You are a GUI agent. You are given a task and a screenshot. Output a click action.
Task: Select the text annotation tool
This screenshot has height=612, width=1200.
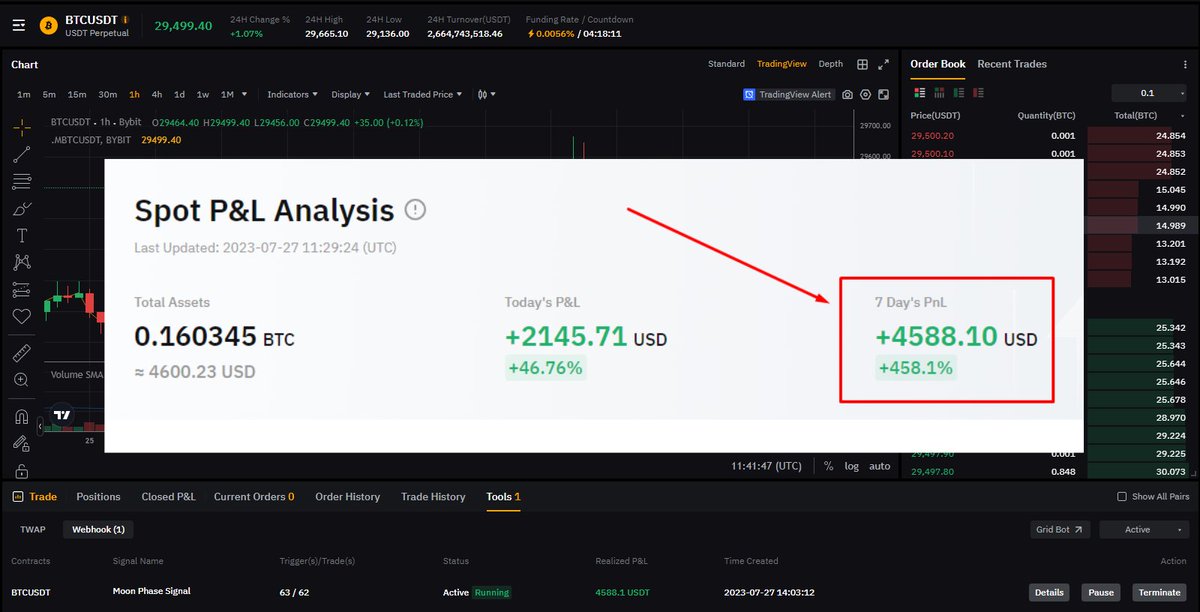pos(22,236)
